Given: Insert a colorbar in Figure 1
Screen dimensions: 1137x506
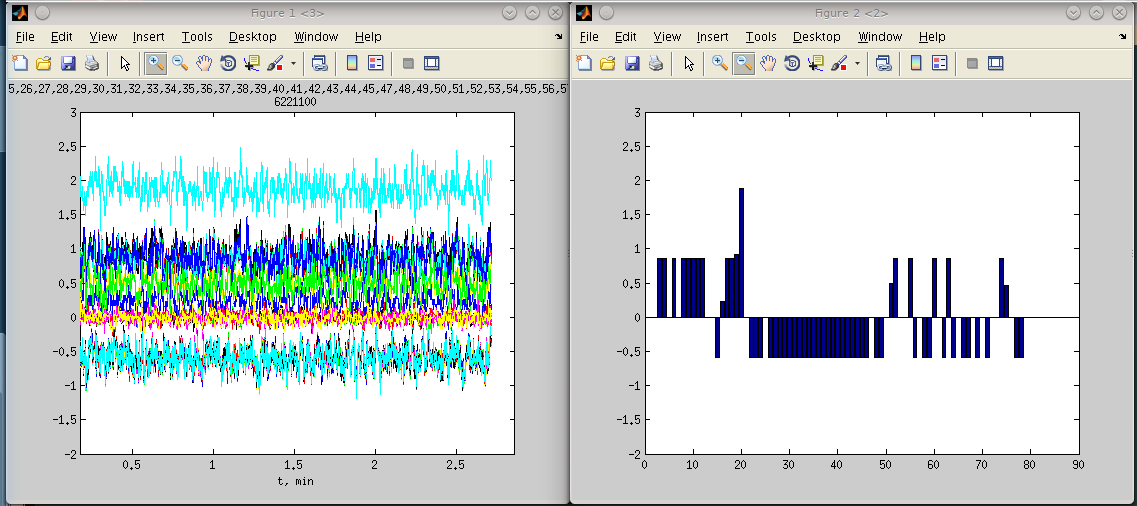Looking at the screenshot, I should pos(351,63).
